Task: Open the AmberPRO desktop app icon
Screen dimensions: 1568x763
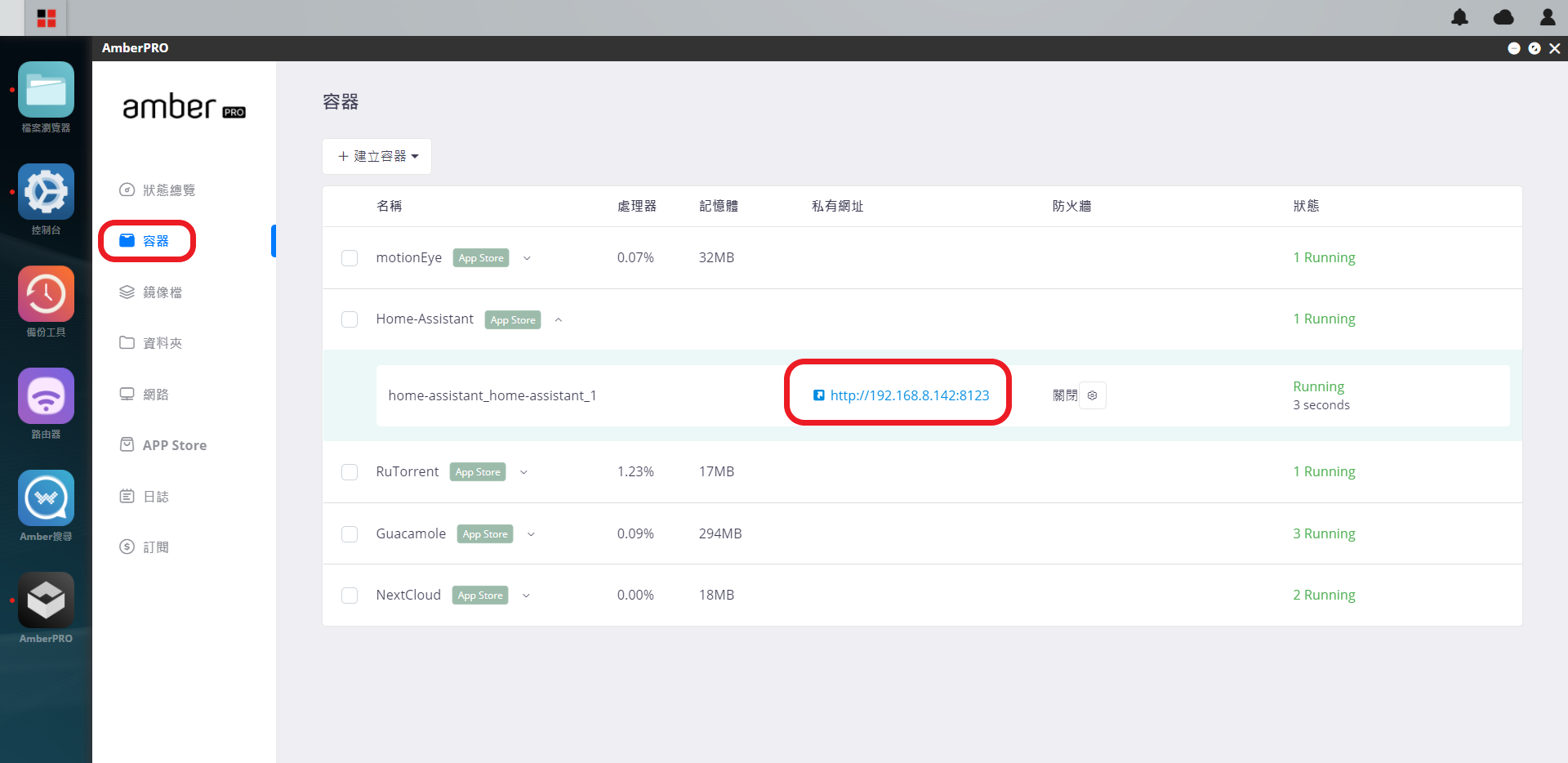Action: pyautogui.click(x=46, y=600)
